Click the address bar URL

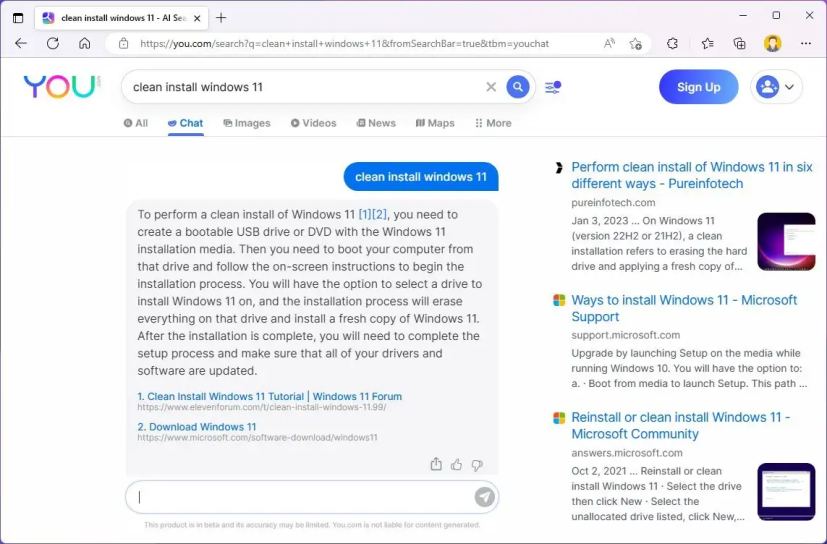pos(344,44)
